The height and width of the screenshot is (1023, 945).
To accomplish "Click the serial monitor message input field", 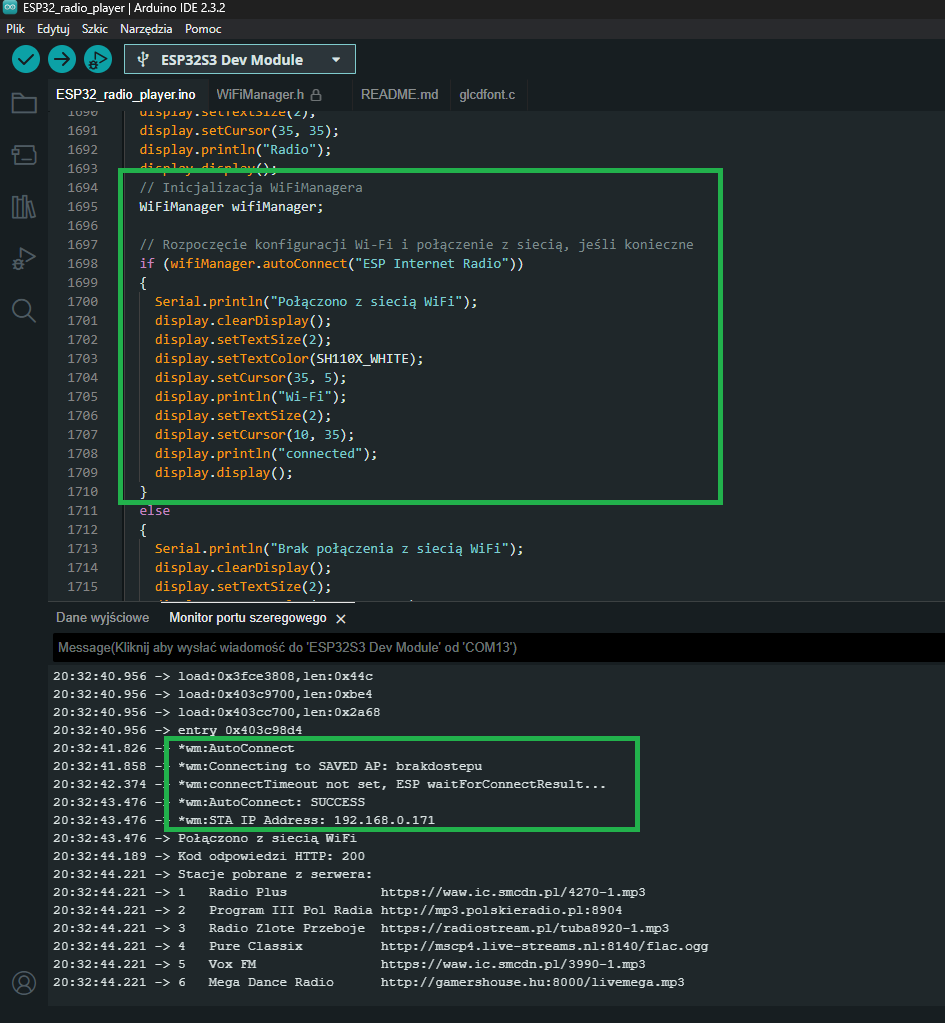I will pyautogui.click(x=499, y=648).
